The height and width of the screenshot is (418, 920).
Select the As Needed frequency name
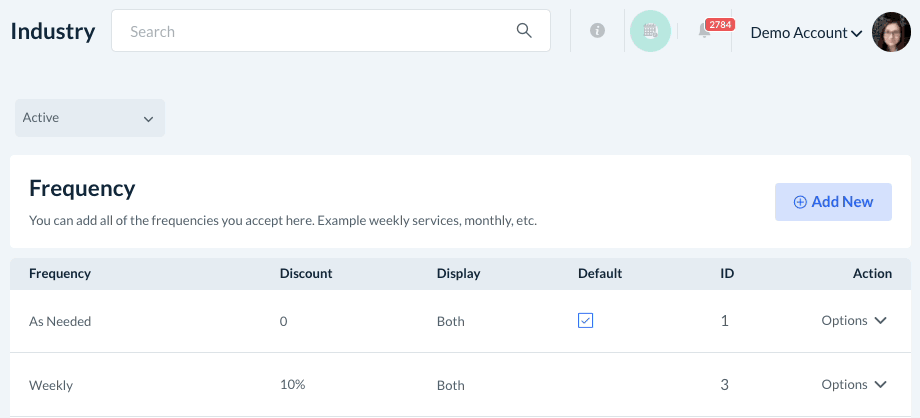tap(61, 321)
